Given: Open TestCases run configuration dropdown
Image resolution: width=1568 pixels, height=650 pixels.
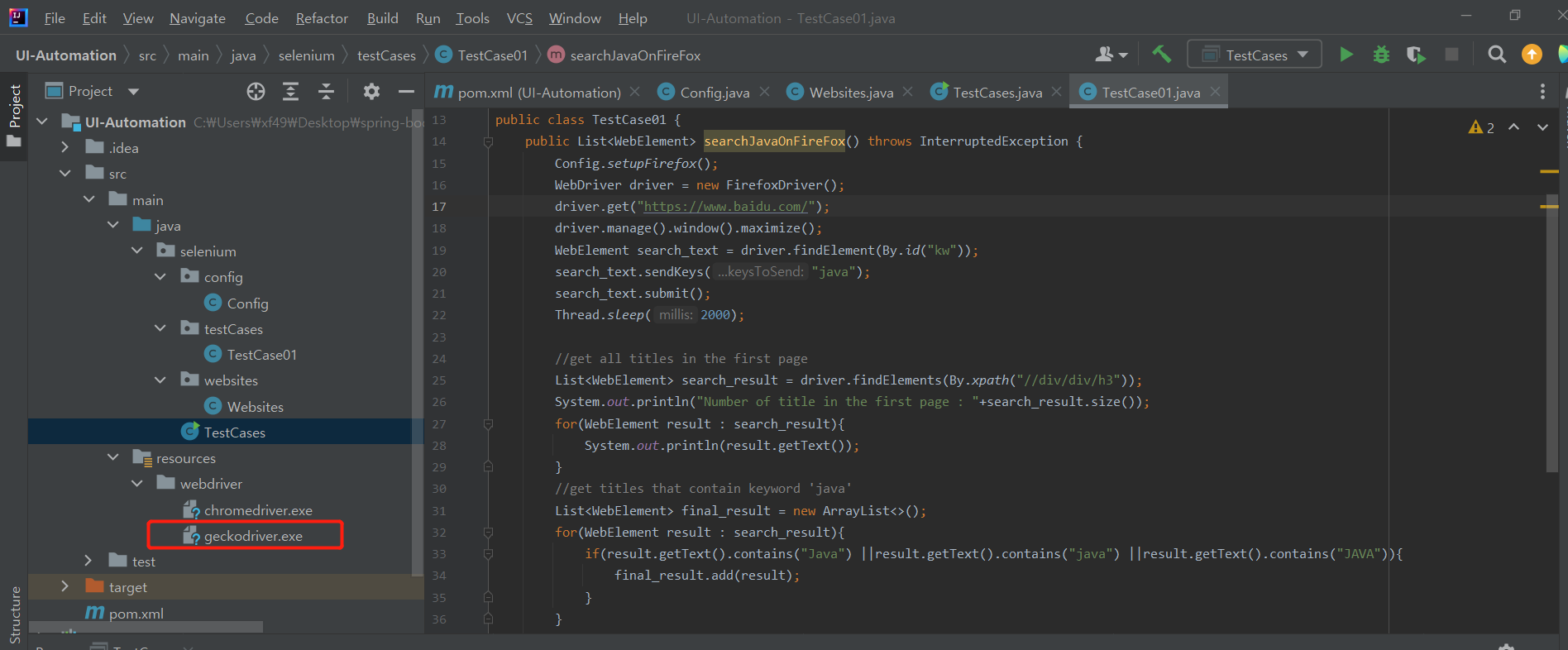Looking at the screenshot, I should (x=1255, y=55).
